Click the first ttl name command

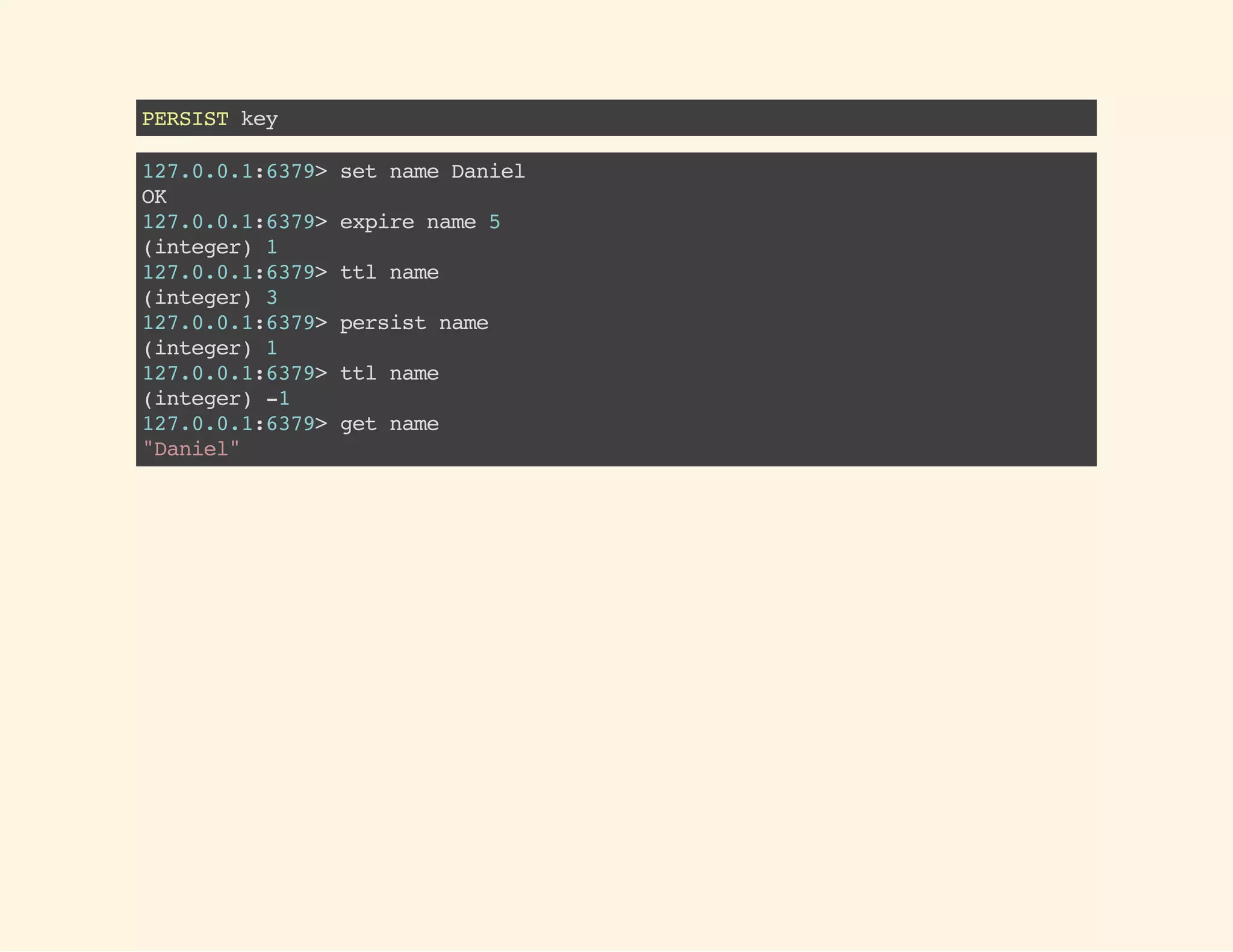[x=389, y=273]
